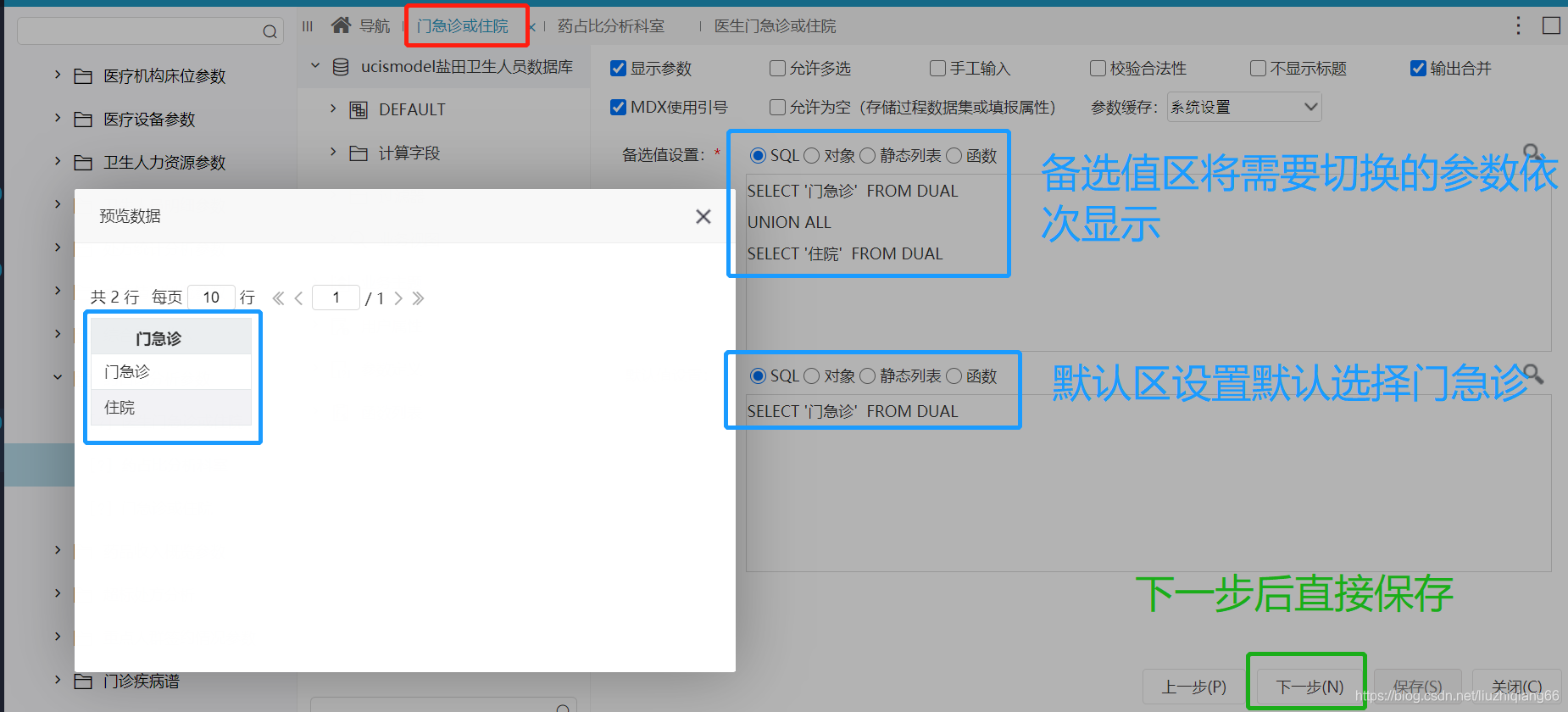
Task: Close the 预览数据 dialog with the X
Action: click(x=703, y=217)
